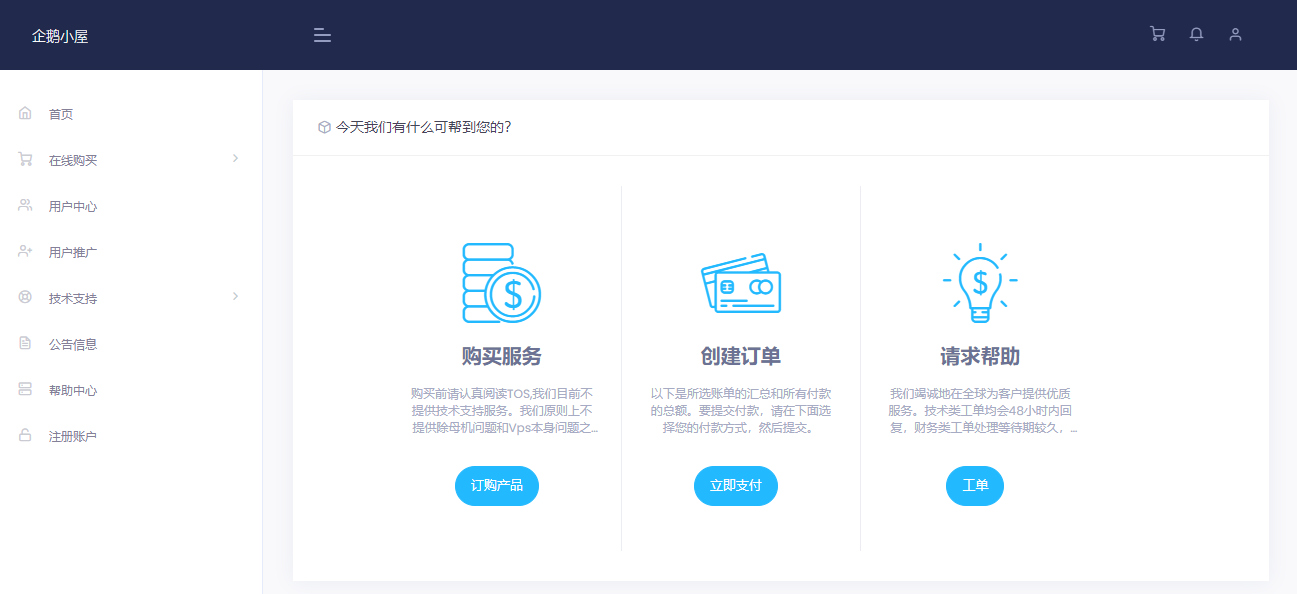1297x594 pixels.
Task: Open 用户中心 in the sidebar
Action: click(73, 206)
